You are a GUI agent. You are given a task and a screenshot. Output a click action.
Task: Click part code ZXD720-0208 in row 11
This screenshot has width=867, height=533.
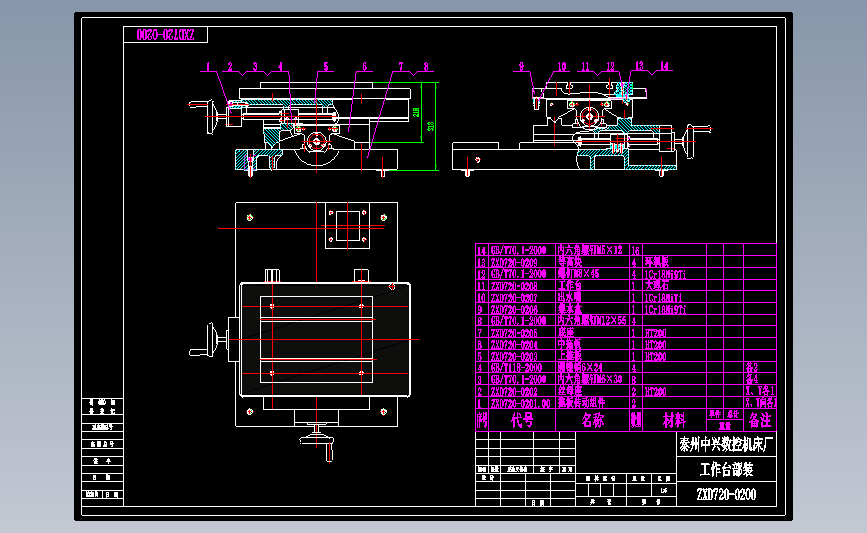(x=514, y=286)
